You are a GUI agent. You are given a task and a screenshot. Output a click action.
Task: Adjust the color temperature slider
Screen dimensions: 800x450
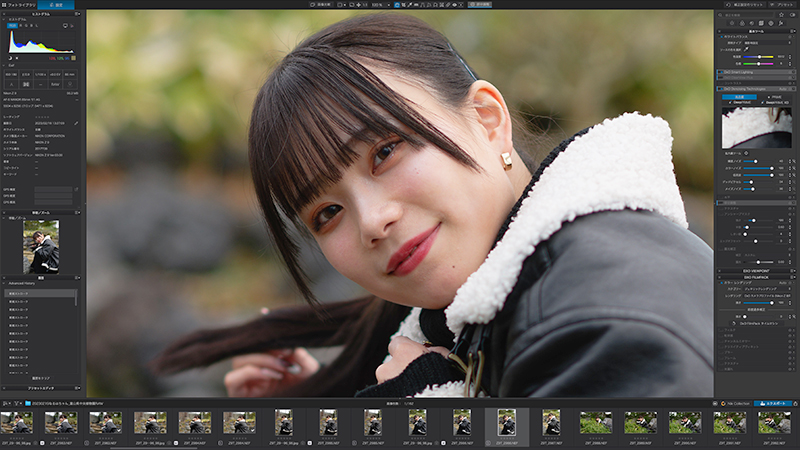point(758,57)
